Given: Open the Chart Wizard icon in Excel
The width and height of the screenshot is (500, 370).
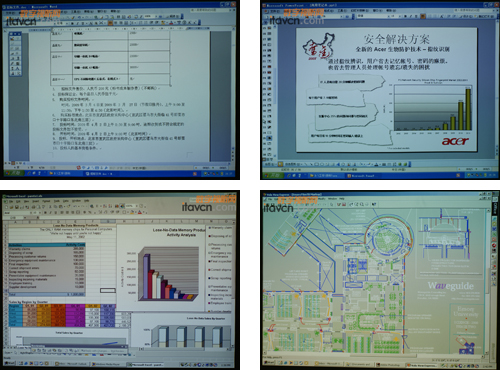Looking at the screenshot, I should pyautogui.click(x=117, y=206).
